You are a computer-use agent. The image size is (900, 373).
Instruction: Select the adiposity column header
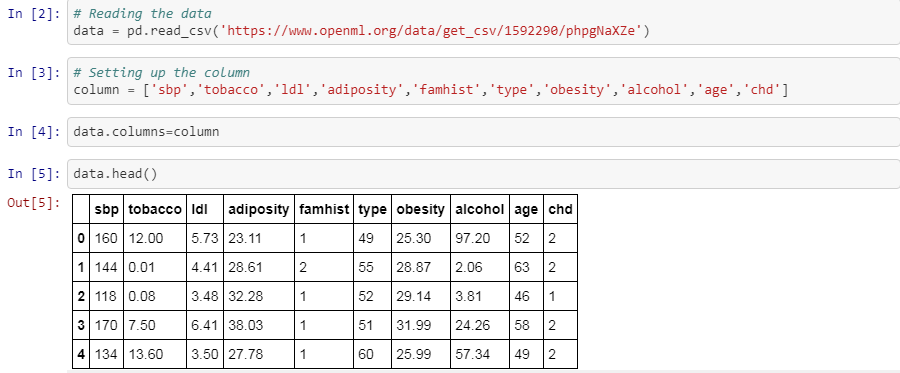[x=258, y=209]
